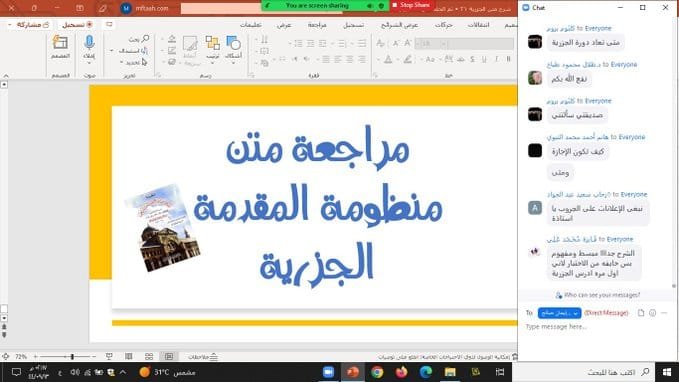The width and height of the screenshot is (679, 382).
Task: Open the emoji picker in Zoom chat
Action: click(x=653, y=313)
